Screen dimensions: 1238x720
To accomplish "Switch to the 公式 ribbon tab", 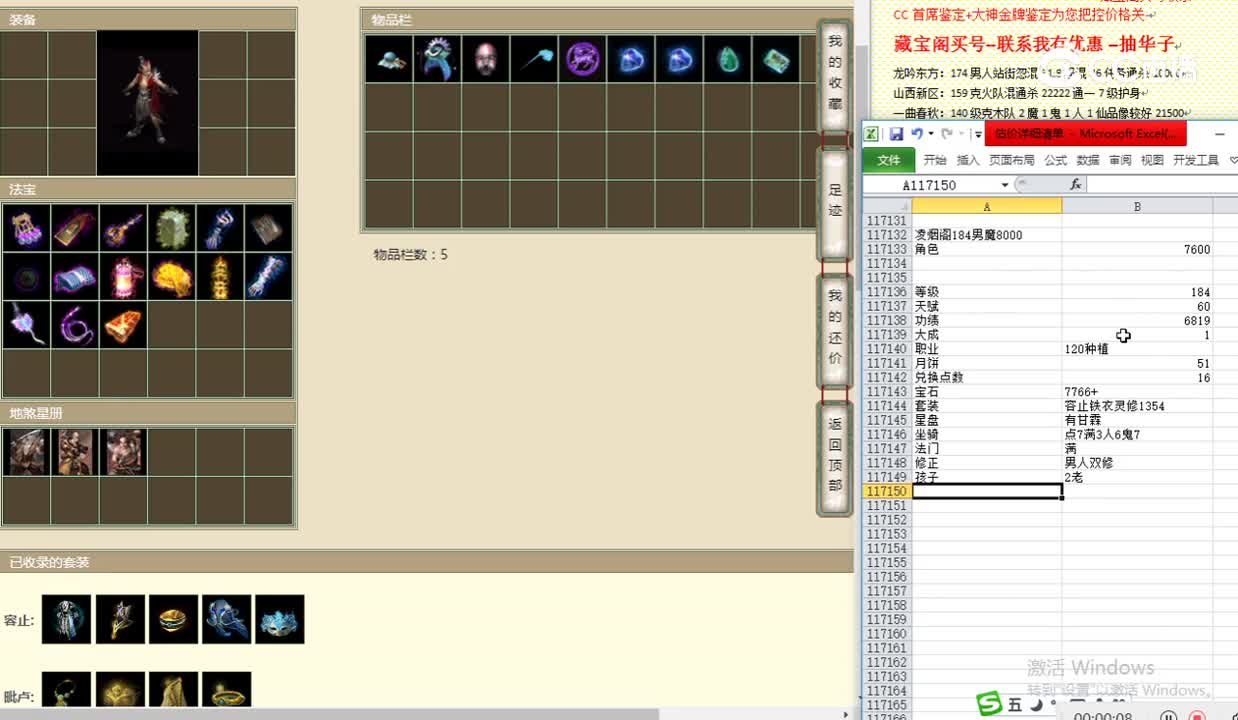I will pos(1056,160).
